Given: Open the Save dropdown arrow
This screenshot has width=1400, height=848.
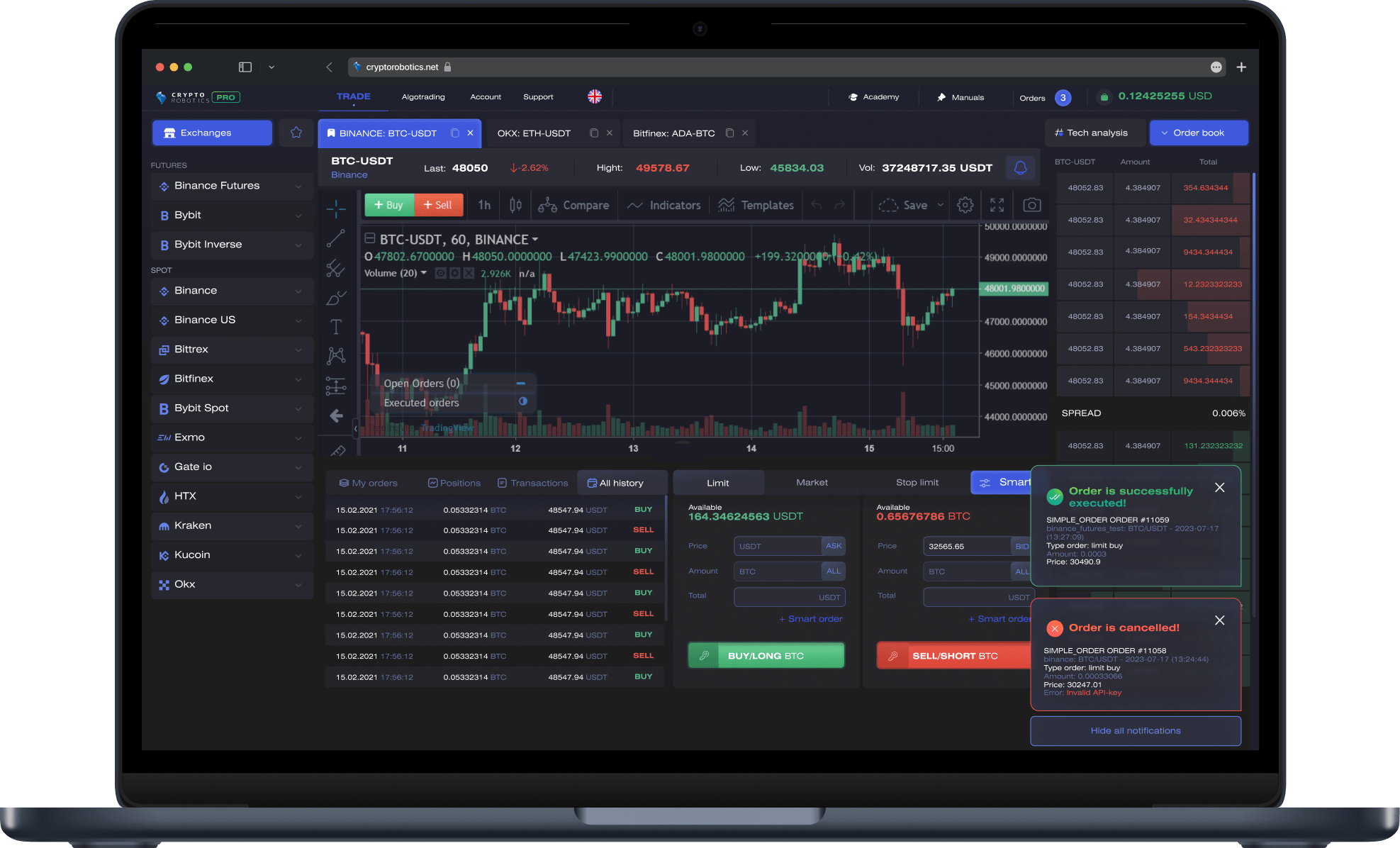Looking at the screenshot, I should [941, 205].
